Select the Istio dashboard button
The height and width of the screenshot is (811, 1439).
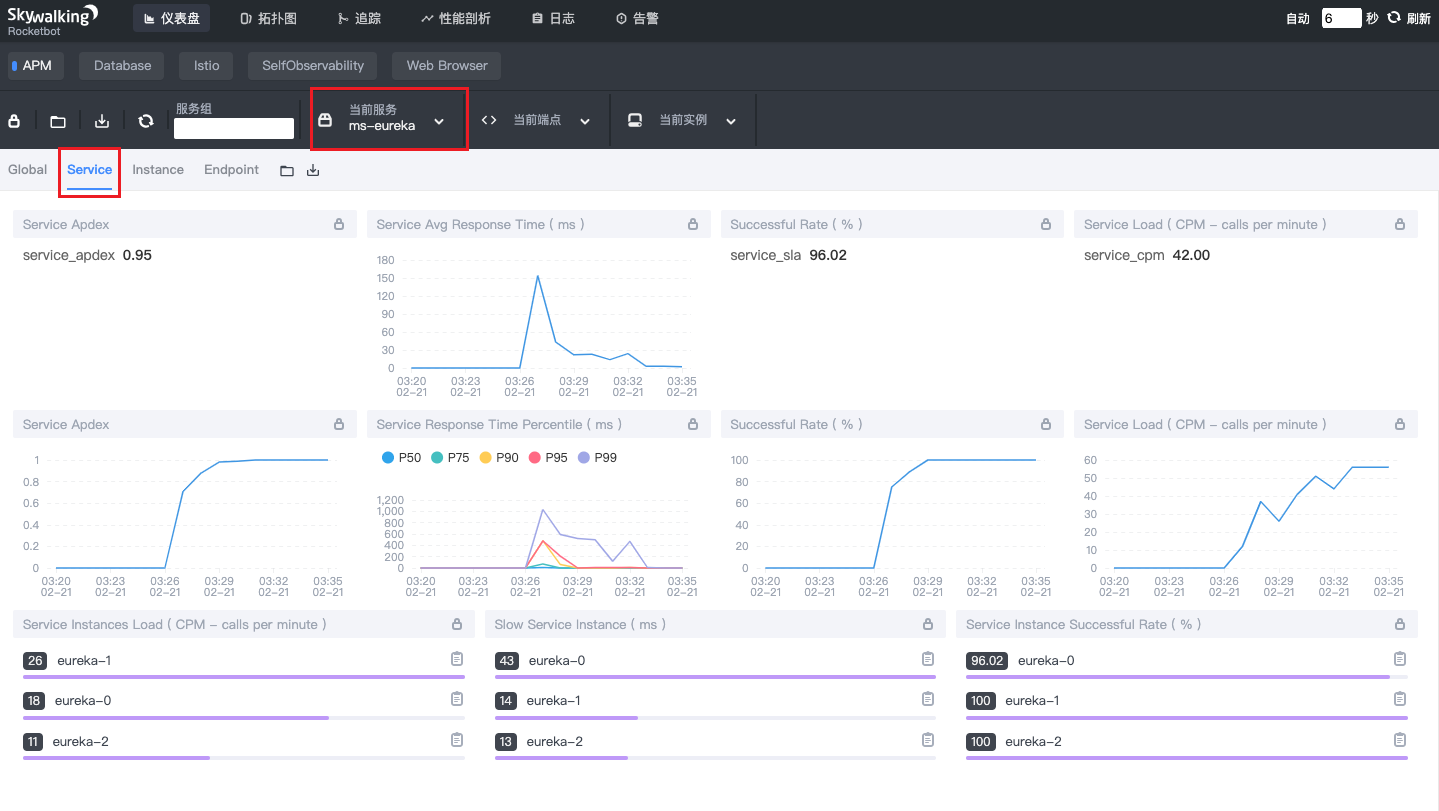207,66
